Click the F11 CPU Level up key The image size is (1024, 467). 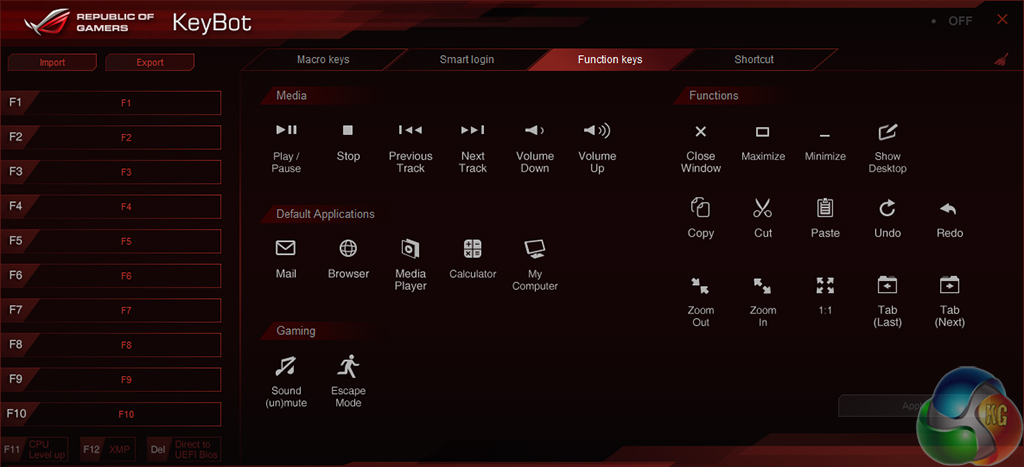pyautogui.click(x=35, y=449)
